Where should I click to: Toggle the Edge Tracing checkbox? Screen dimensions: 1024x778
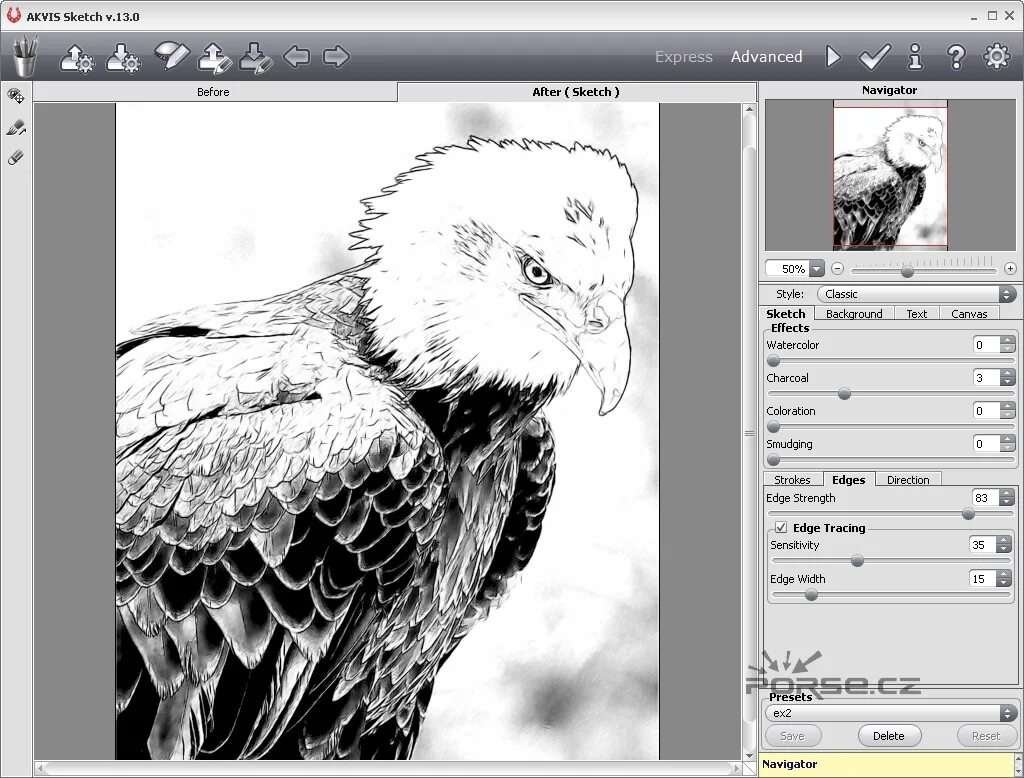(x=780, y=527)
